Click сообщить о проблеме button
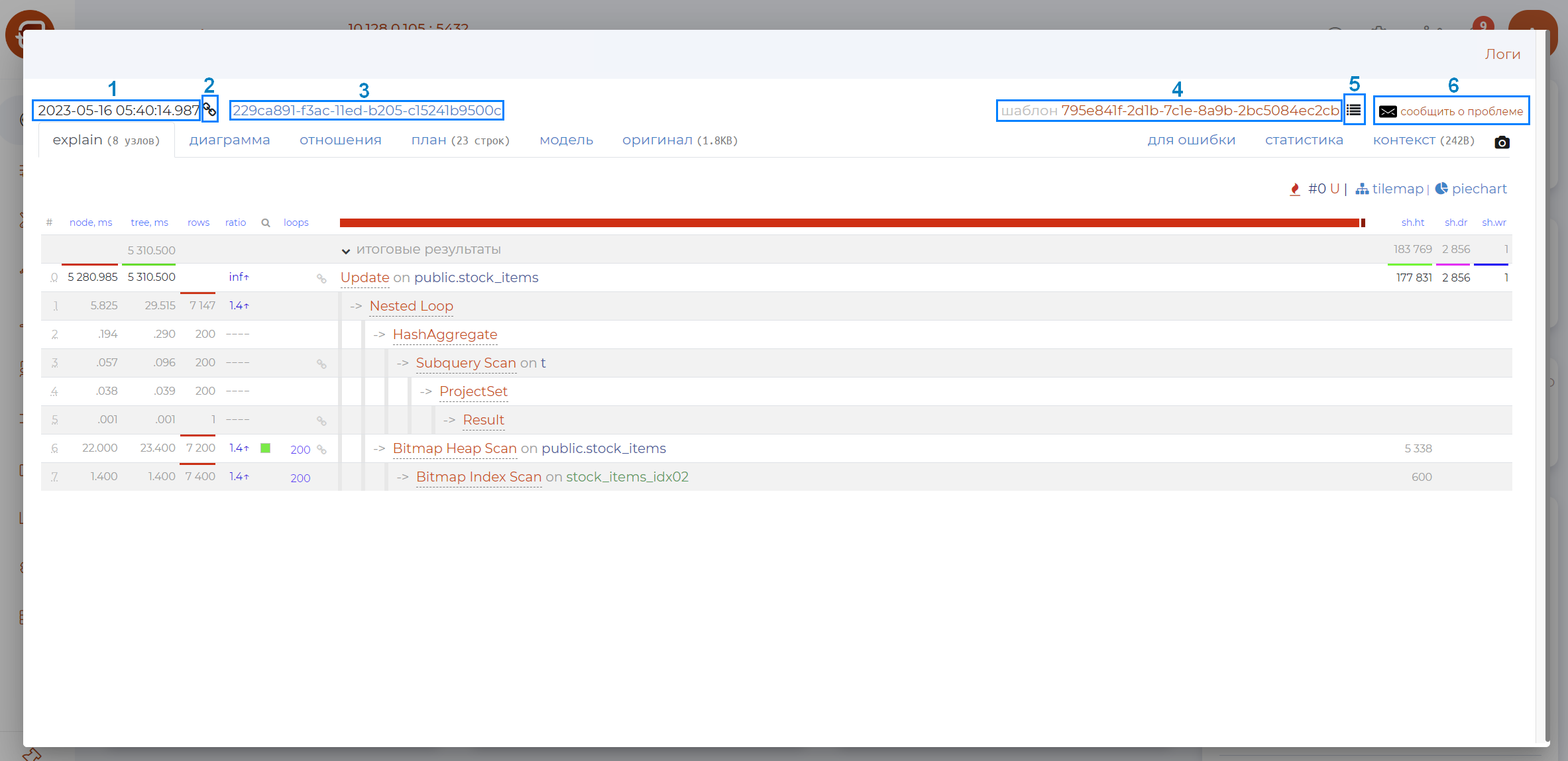1568x761 pixels. pos(1451,111)
